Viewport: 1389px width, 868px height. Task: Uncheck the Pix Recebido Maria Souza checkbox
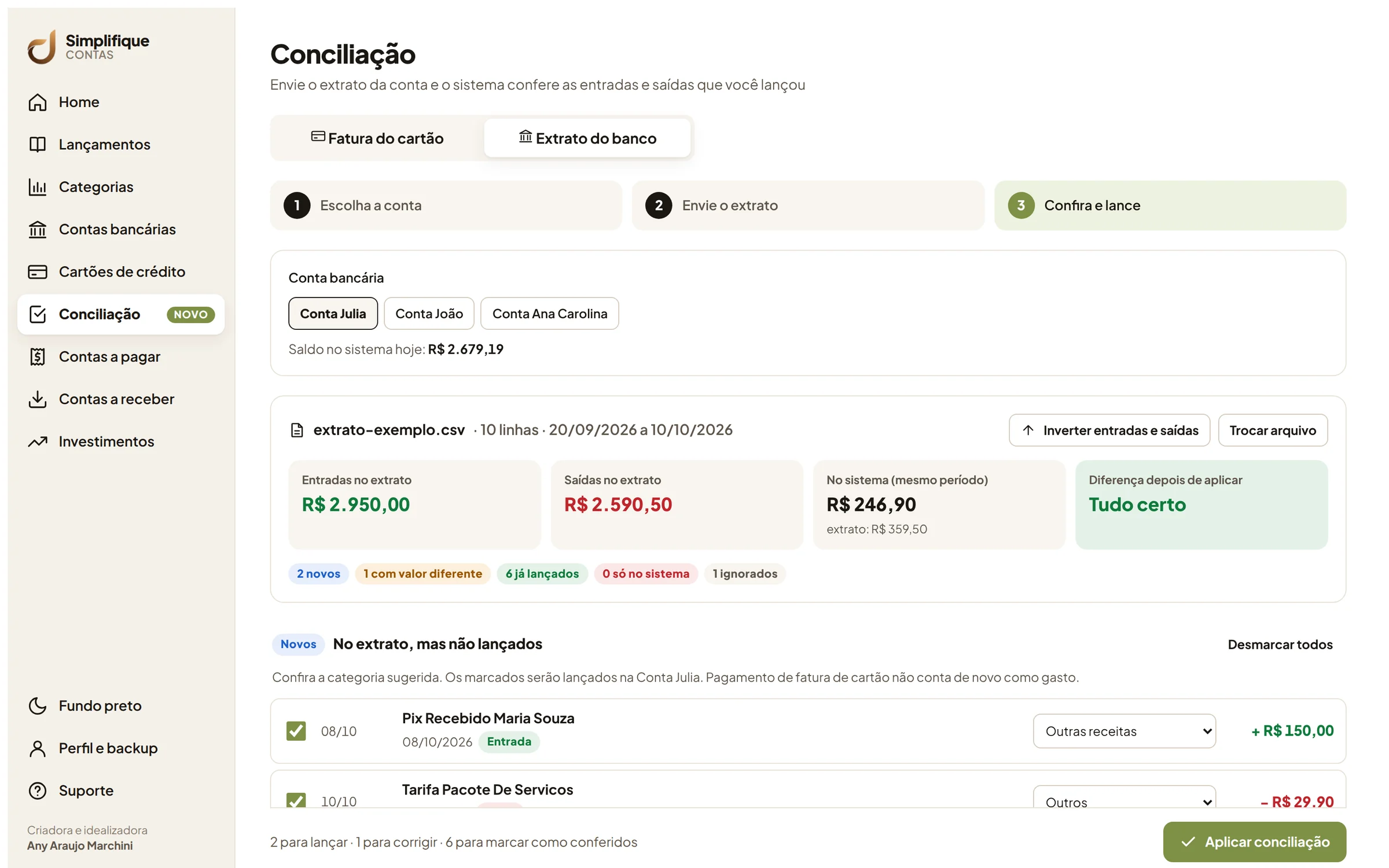[x=296, y=731]
